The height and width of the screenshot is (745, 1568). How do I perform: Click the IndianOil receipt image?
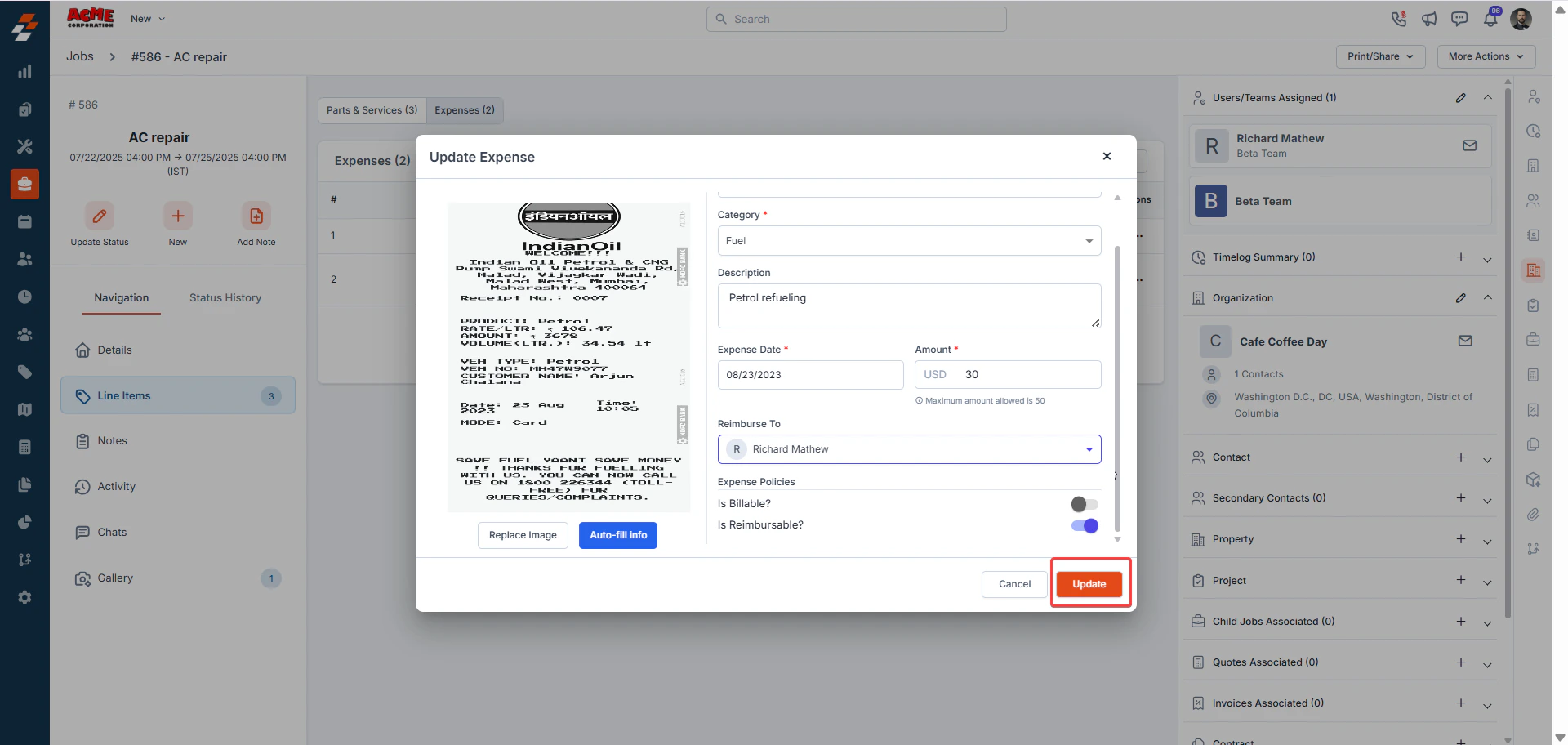[568, 357]
